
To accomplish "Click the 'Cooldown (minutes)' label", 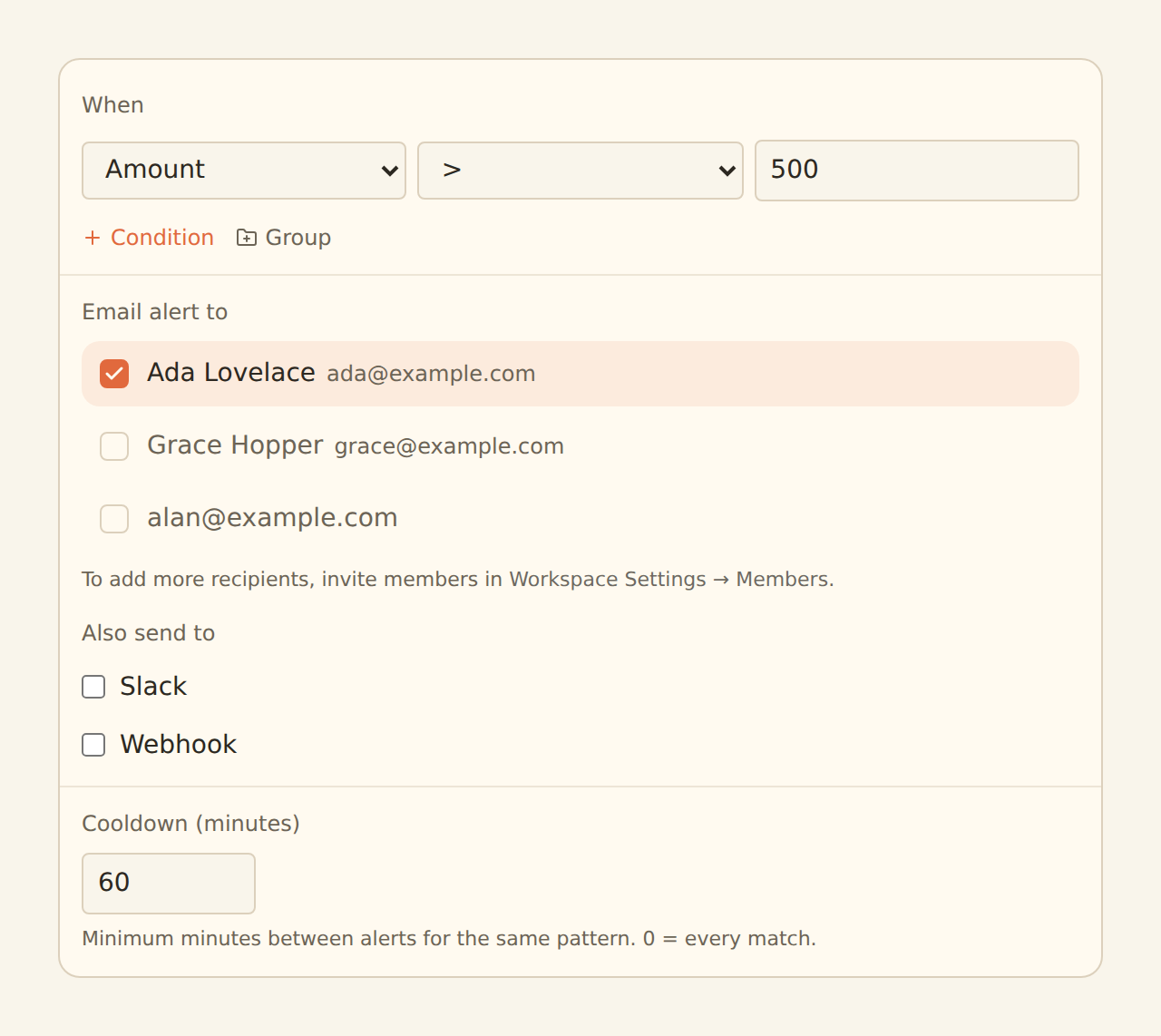I will [x=191, y=824].
